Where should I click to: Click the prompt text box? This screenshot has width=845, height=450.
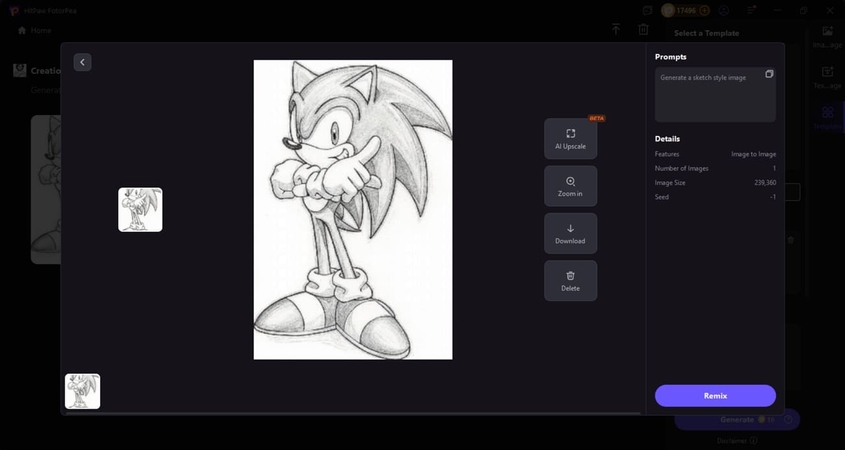pos(715,95)
